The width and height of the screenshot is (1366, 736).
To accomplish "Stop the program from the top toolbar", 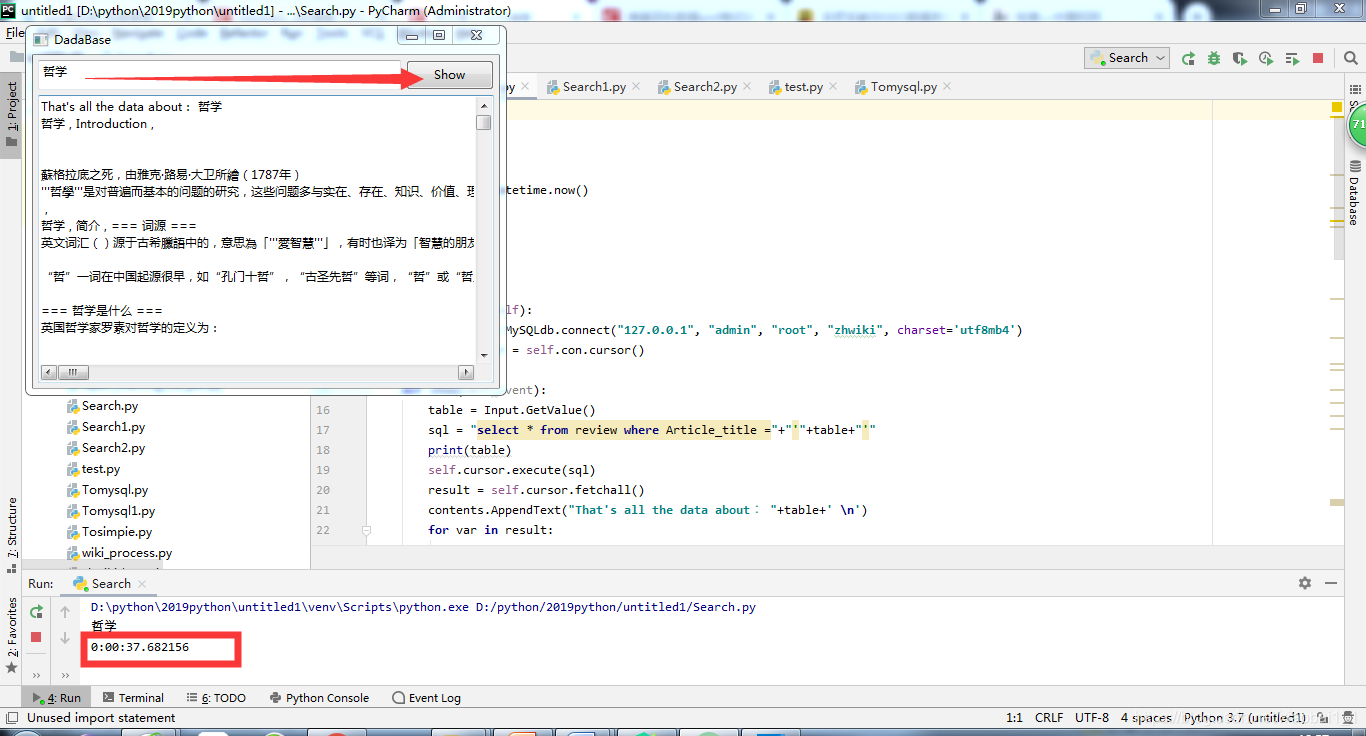I will (1318, 59).
